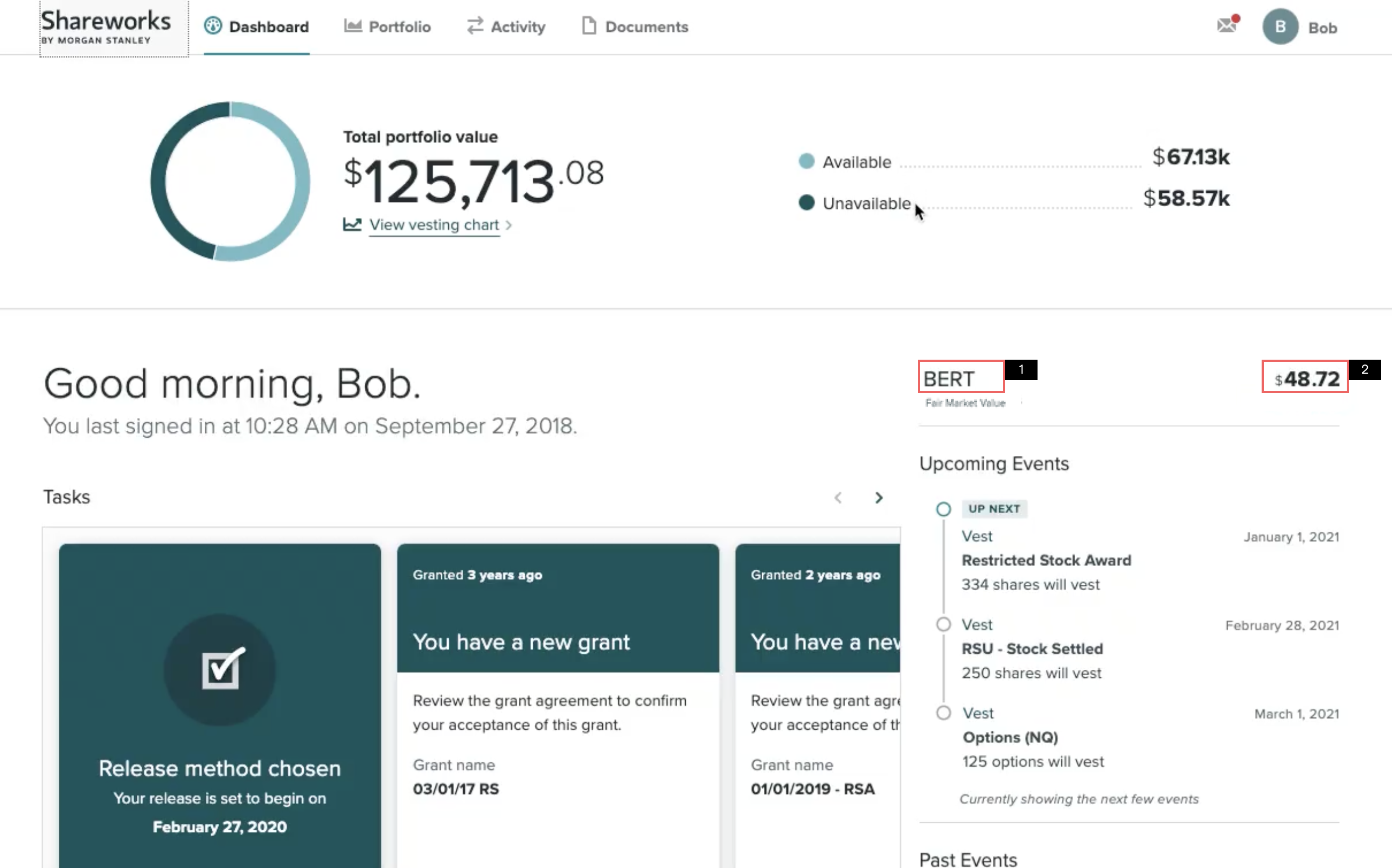Open the unread messages envelope icon

[1227, 25]
